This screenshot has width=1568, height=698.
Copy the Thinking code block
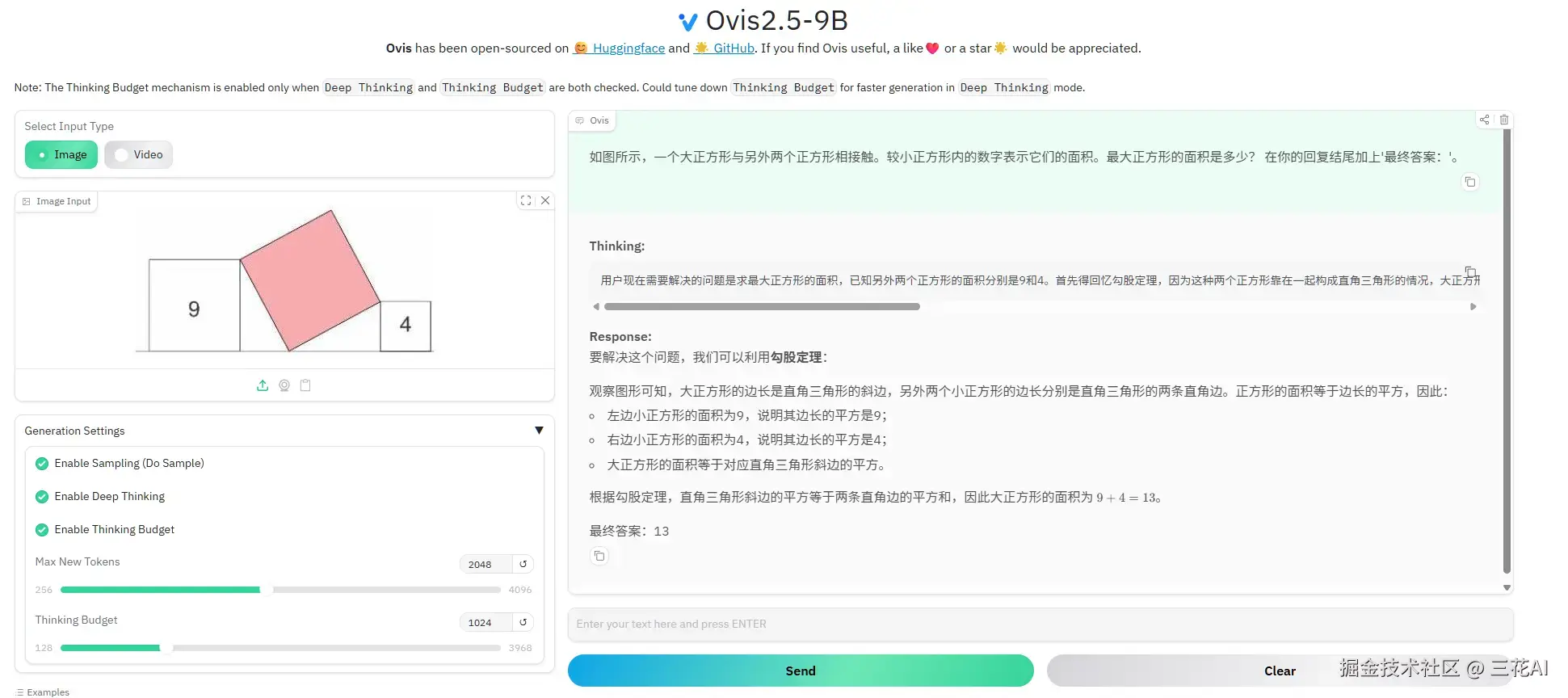pyautogui.click(x=1470, y=271)
